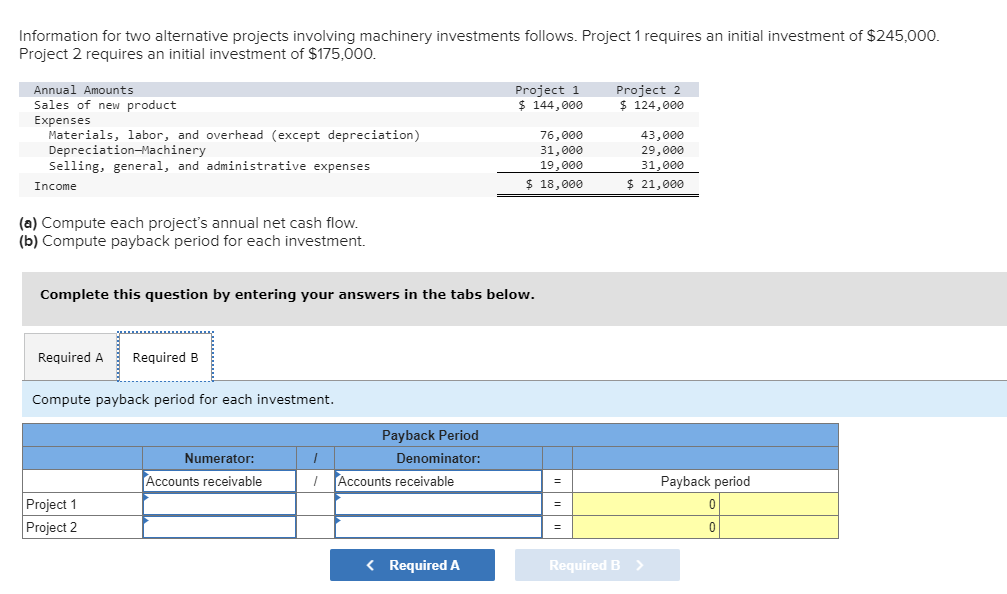Click the Payback Period table header
Image resolution: width=1007 pixels, height=594 pixels.
point(430,434)
